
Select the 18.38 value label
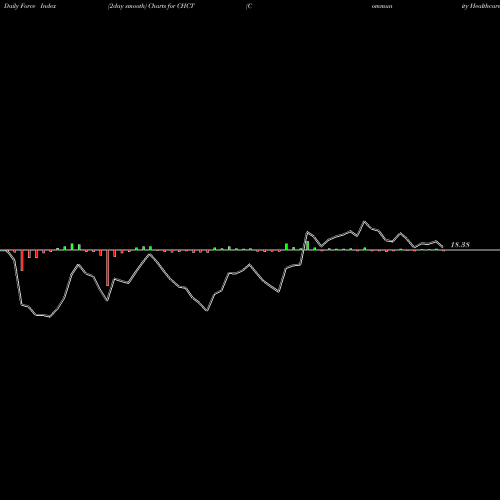pyautogui.click(x=460, y=245)
